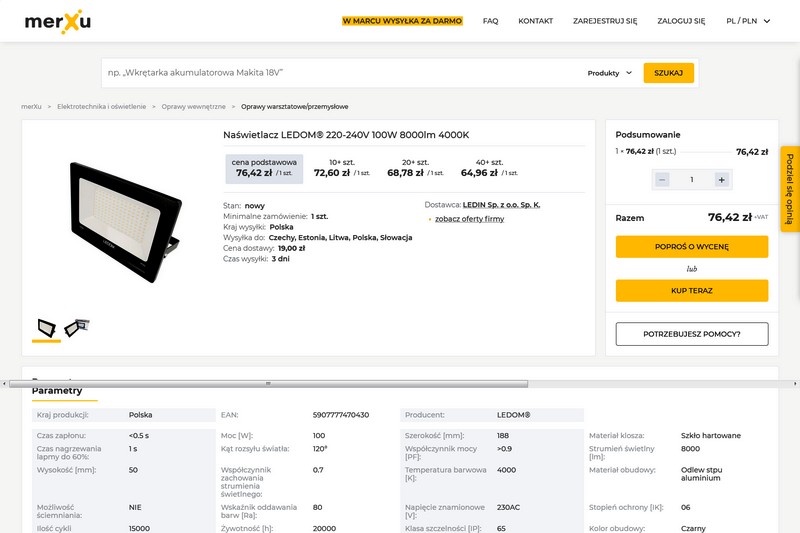Click Napięcie znamionowe value 230AC
This screenshot has height=533, width=800.
click(x=508, y=507)
